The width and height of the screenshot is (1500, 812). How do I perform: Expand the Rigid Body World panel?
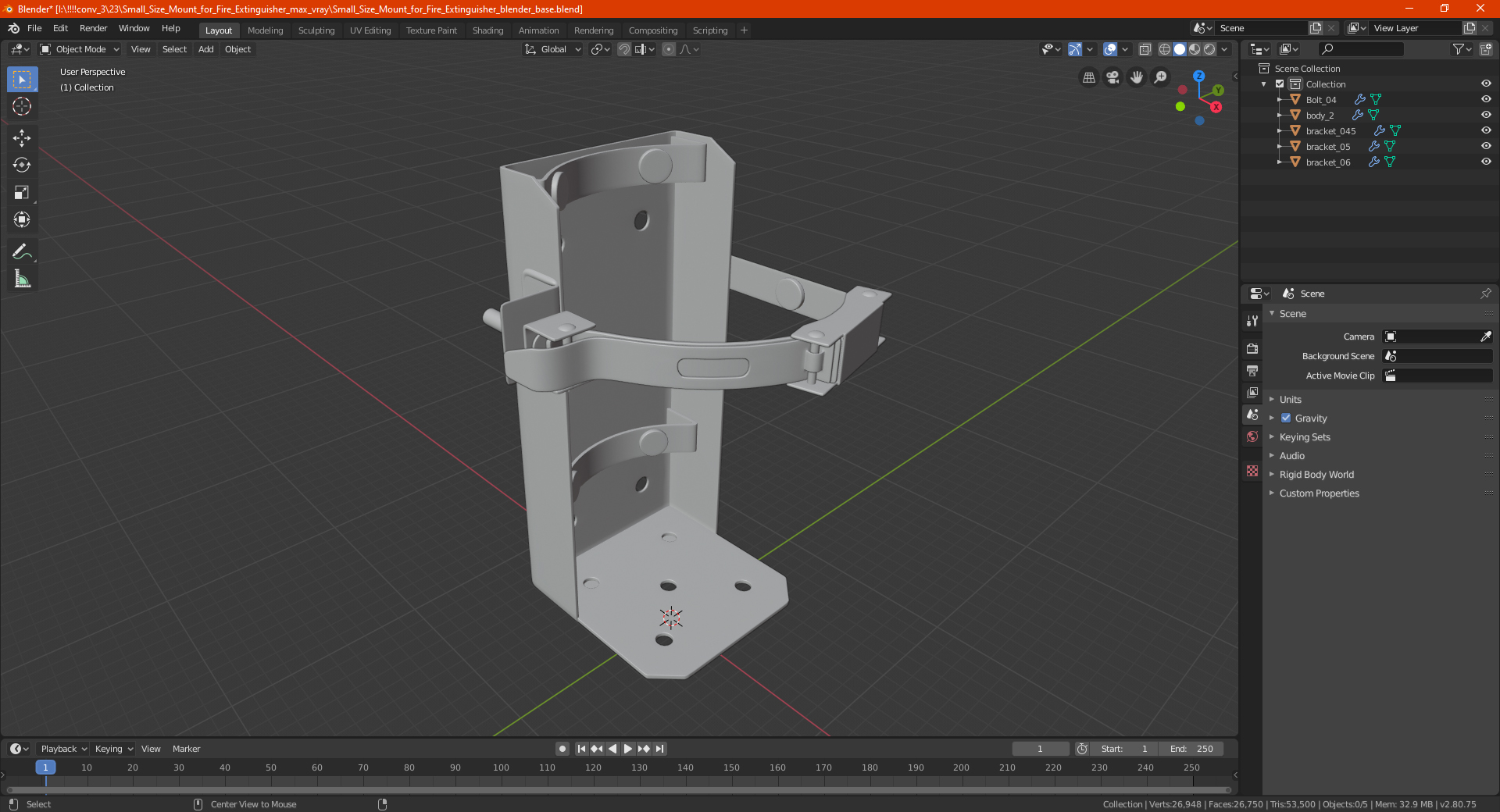coord(1316,474)
